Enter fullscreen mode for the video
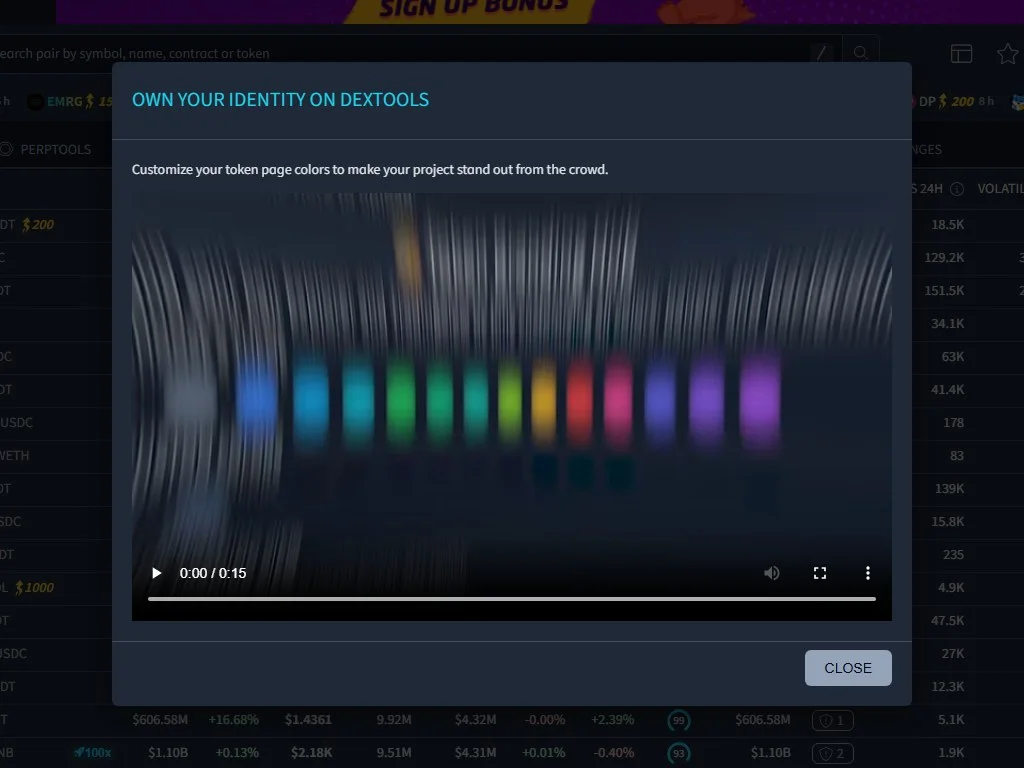The height and width of the screenshot is (768, 1024). [x=820, y=573]
